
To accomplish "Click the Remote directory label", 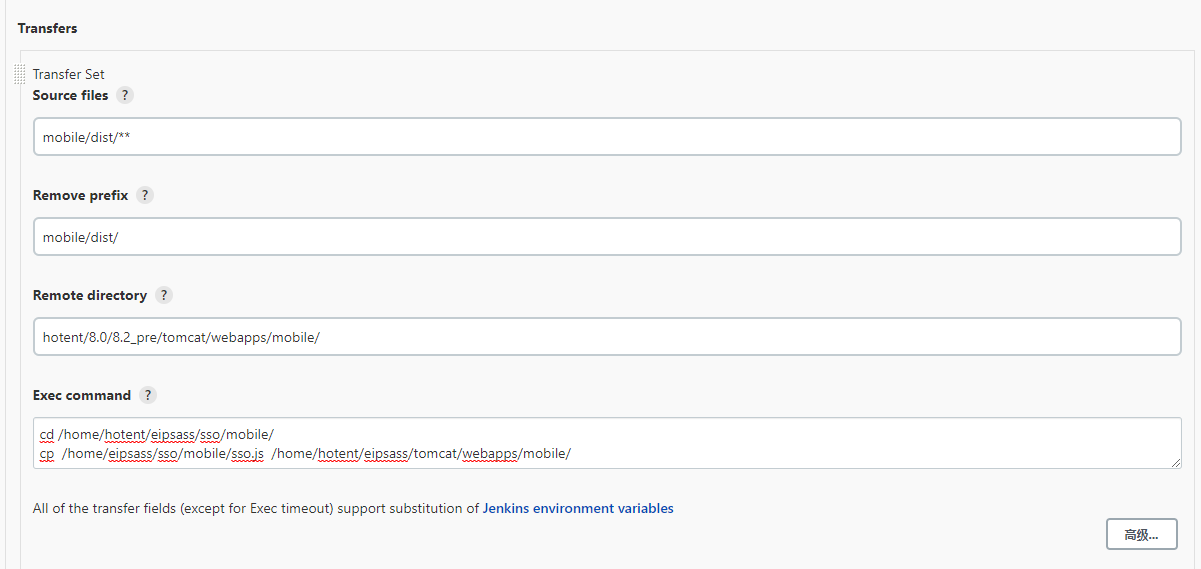I will pyautogui.click(x=90, y=295).
